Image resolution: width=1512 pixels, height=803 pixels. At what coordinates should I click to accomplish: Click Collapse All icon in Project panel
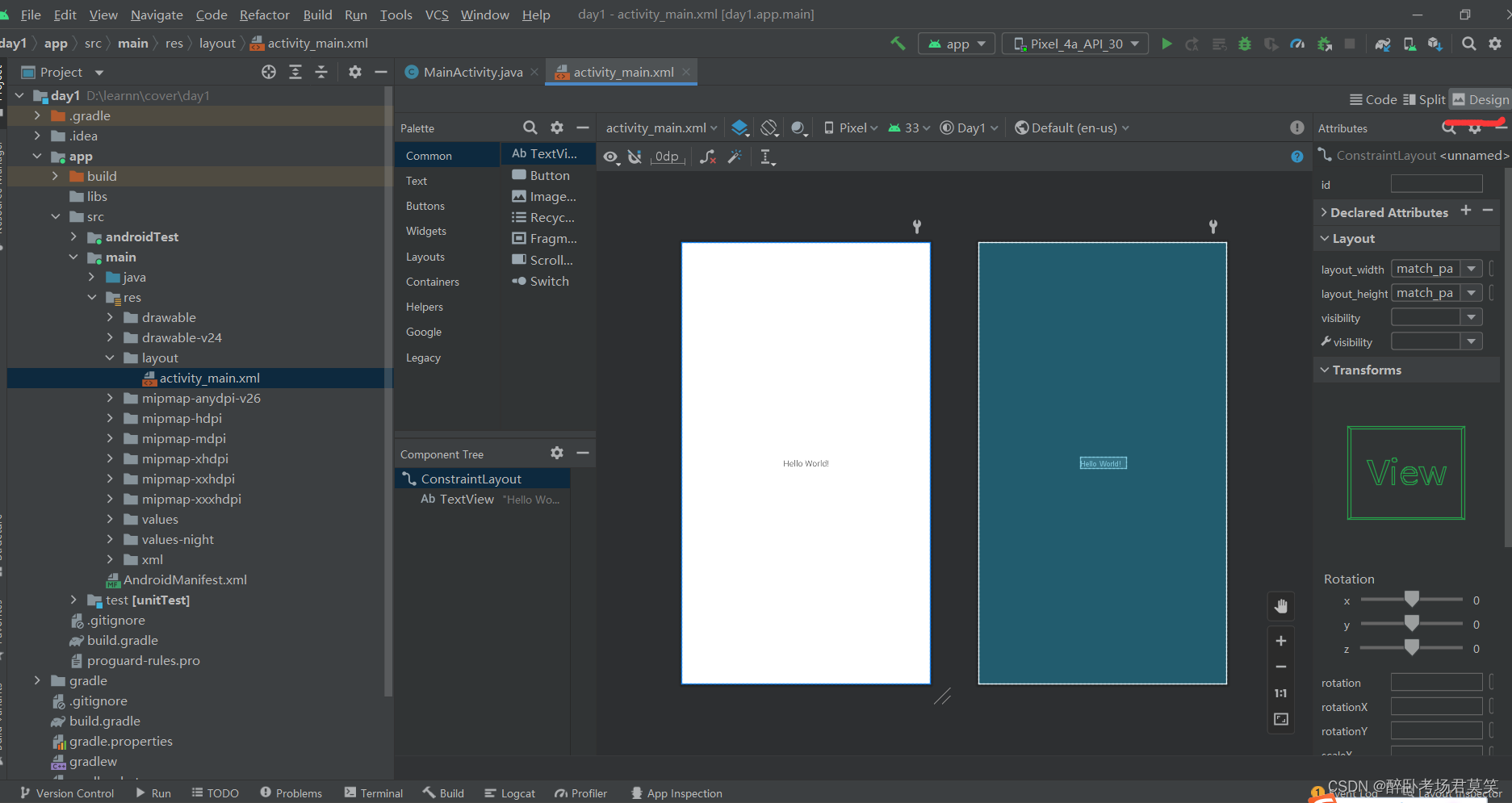pos(321,72)
